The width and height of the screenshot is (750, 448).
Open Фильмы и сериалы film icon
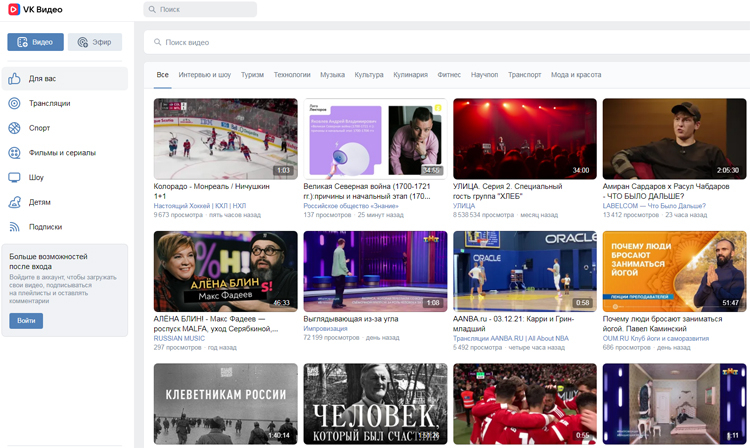point(14,153)
